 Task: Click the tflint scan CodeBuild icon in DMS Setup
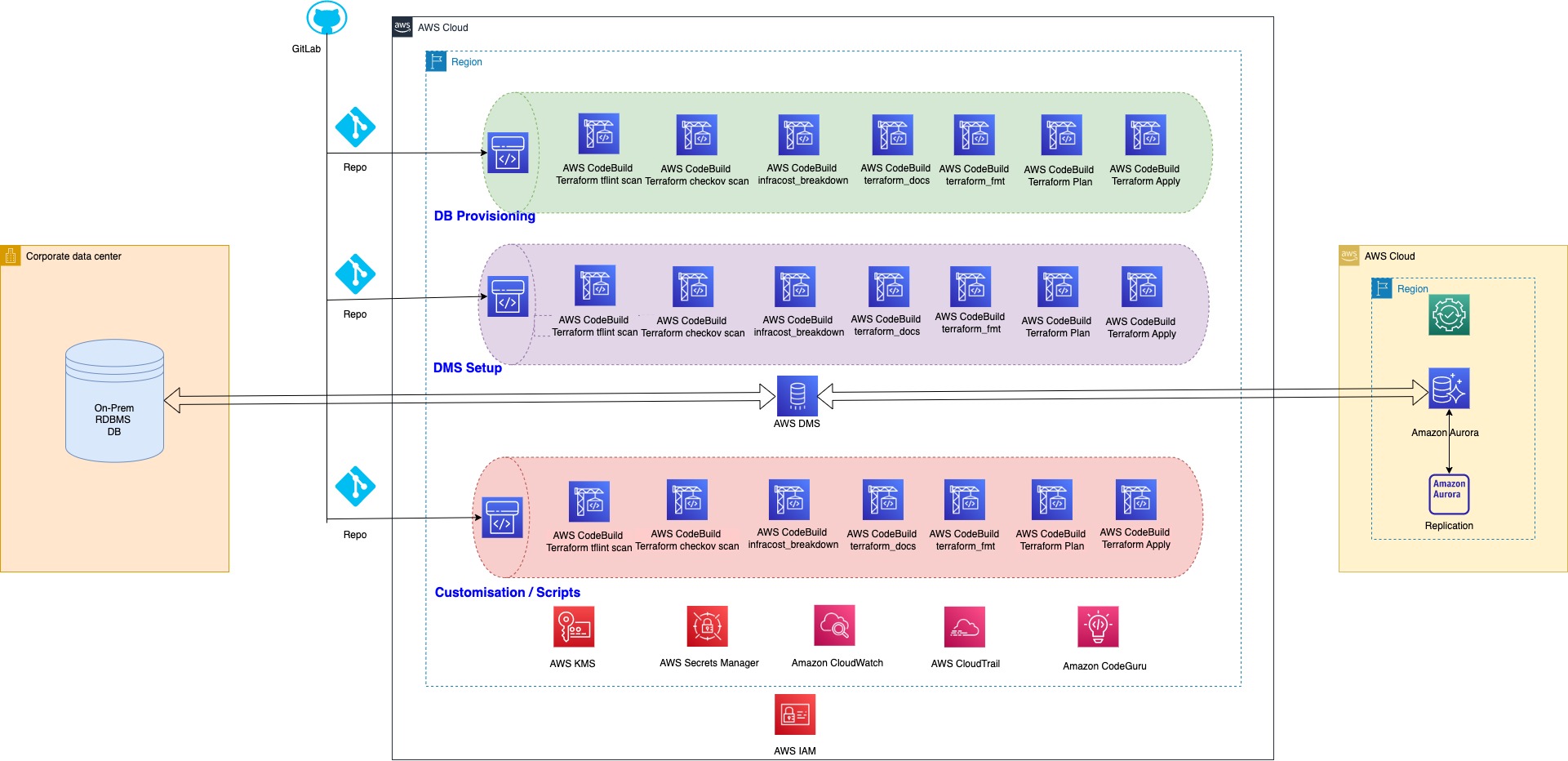coord(595,285)
